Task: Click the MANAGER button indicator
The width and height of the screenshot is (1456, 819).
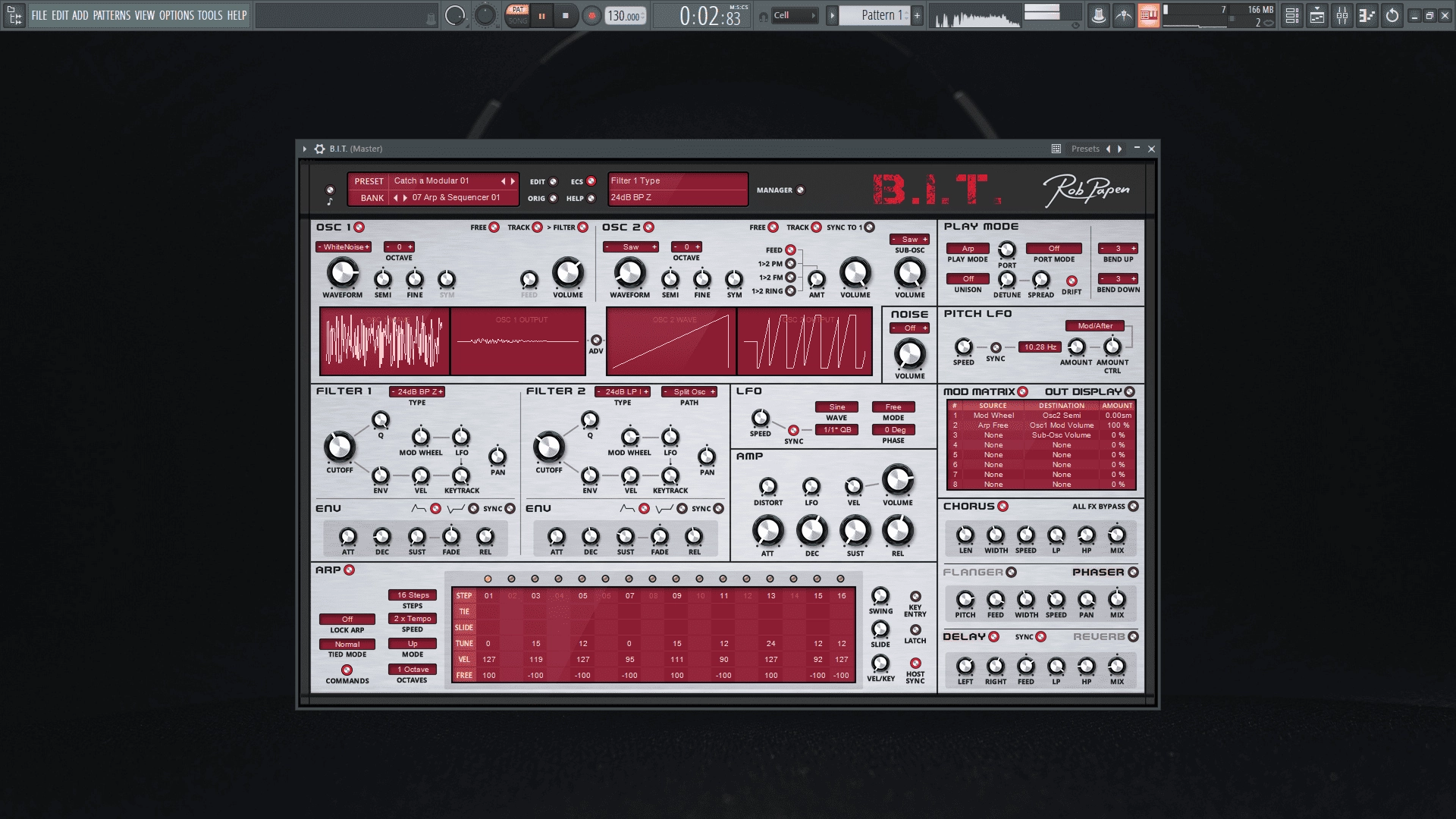Action: (800, 190)
